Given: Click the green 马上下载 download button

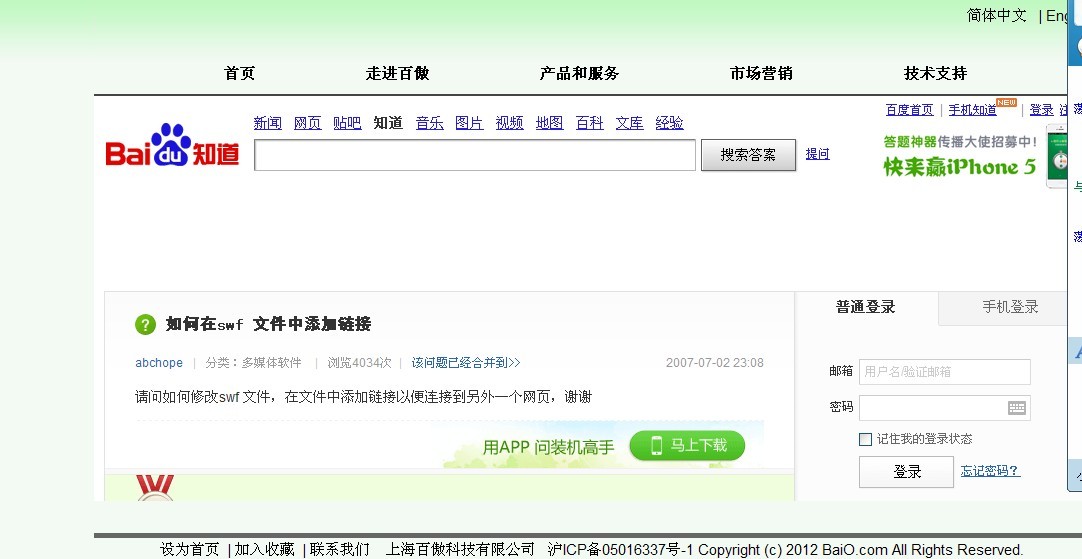Looking at the screenshot, I should coord(687,446).
